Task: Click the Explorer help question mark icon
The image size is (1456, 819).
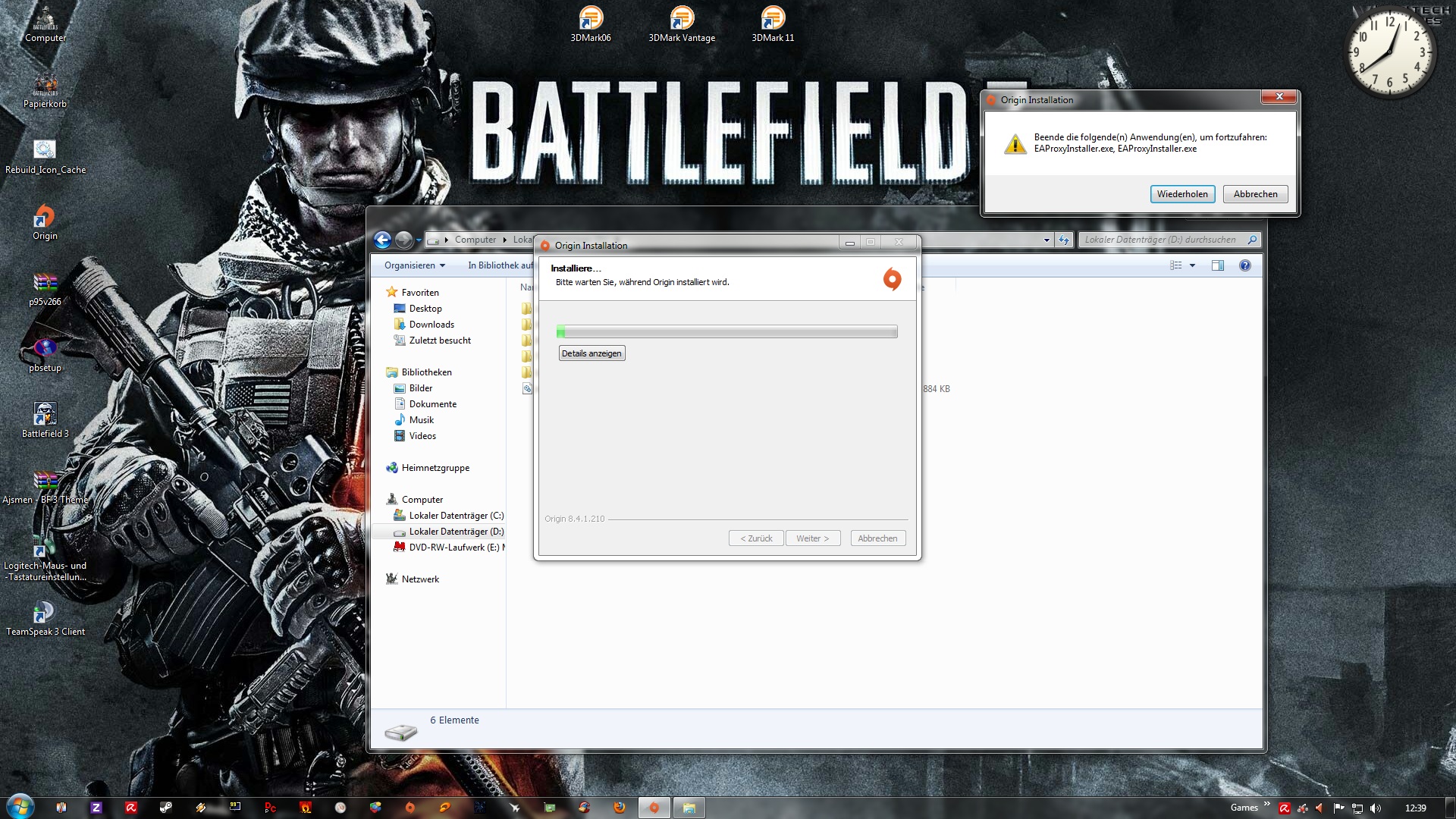Action: pyautogui.click(x=1245, y=265)
